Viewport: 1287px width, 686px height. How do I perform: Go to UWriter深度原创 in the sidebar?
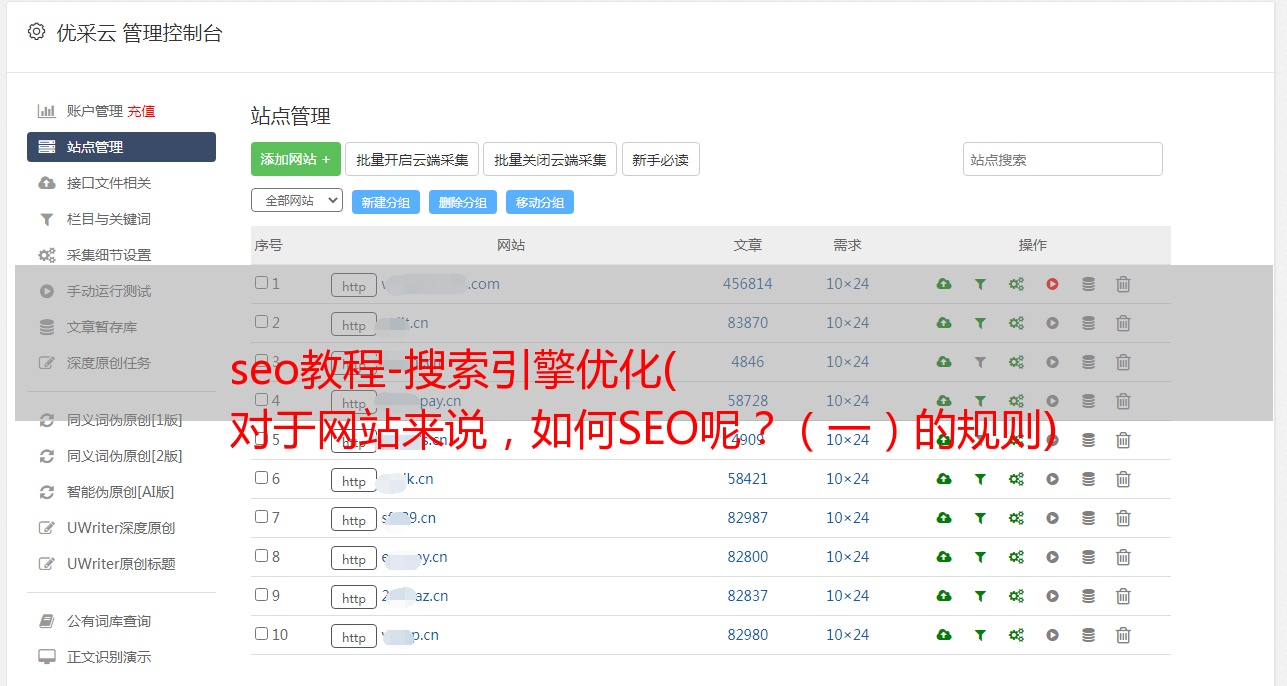[121, 528]
